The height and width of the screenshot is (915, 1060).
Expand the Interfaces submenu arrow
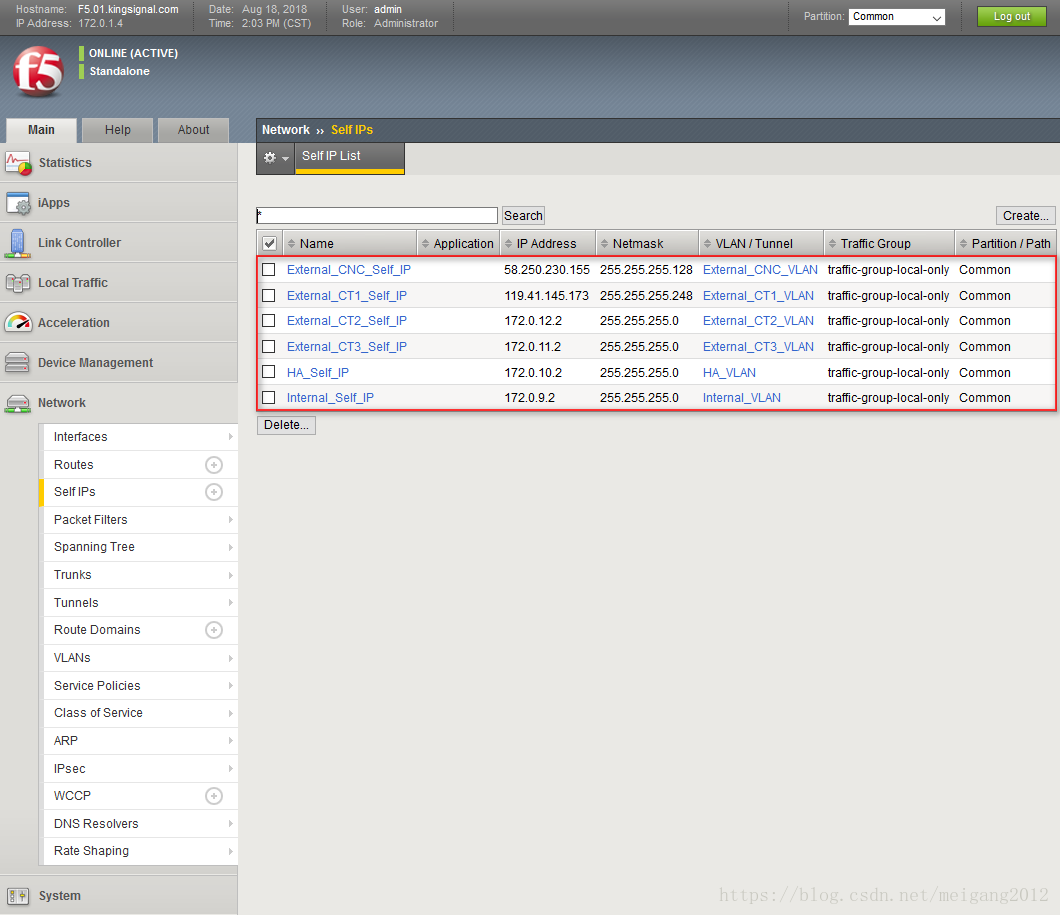point(231,437)
